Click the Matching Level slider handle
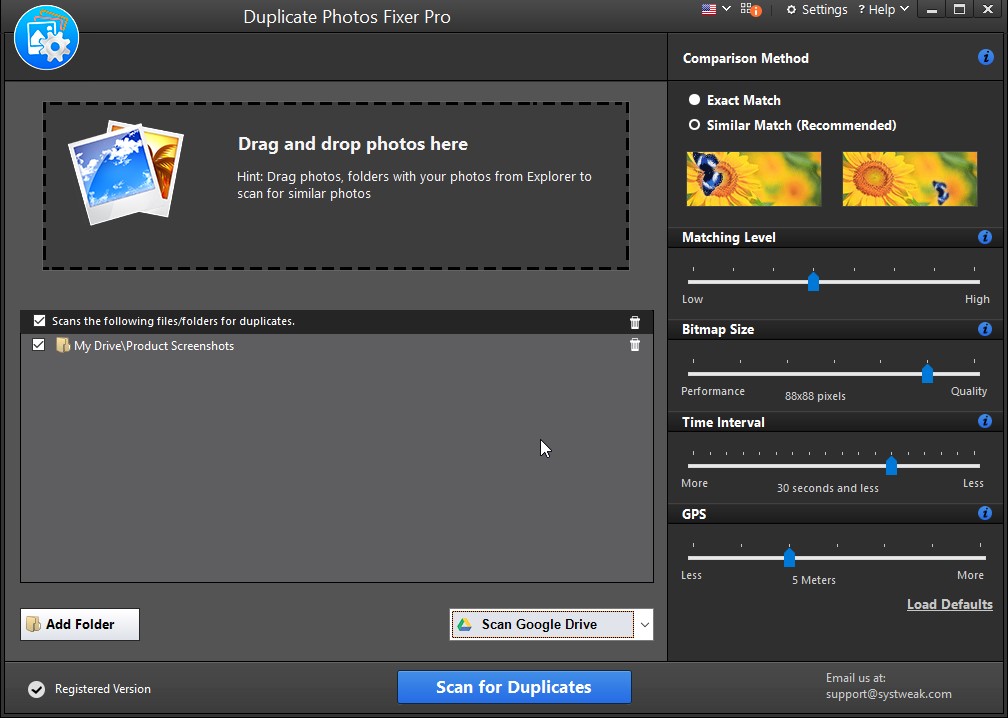This screenshot has height=718, width=1008. tap(813, 282)
